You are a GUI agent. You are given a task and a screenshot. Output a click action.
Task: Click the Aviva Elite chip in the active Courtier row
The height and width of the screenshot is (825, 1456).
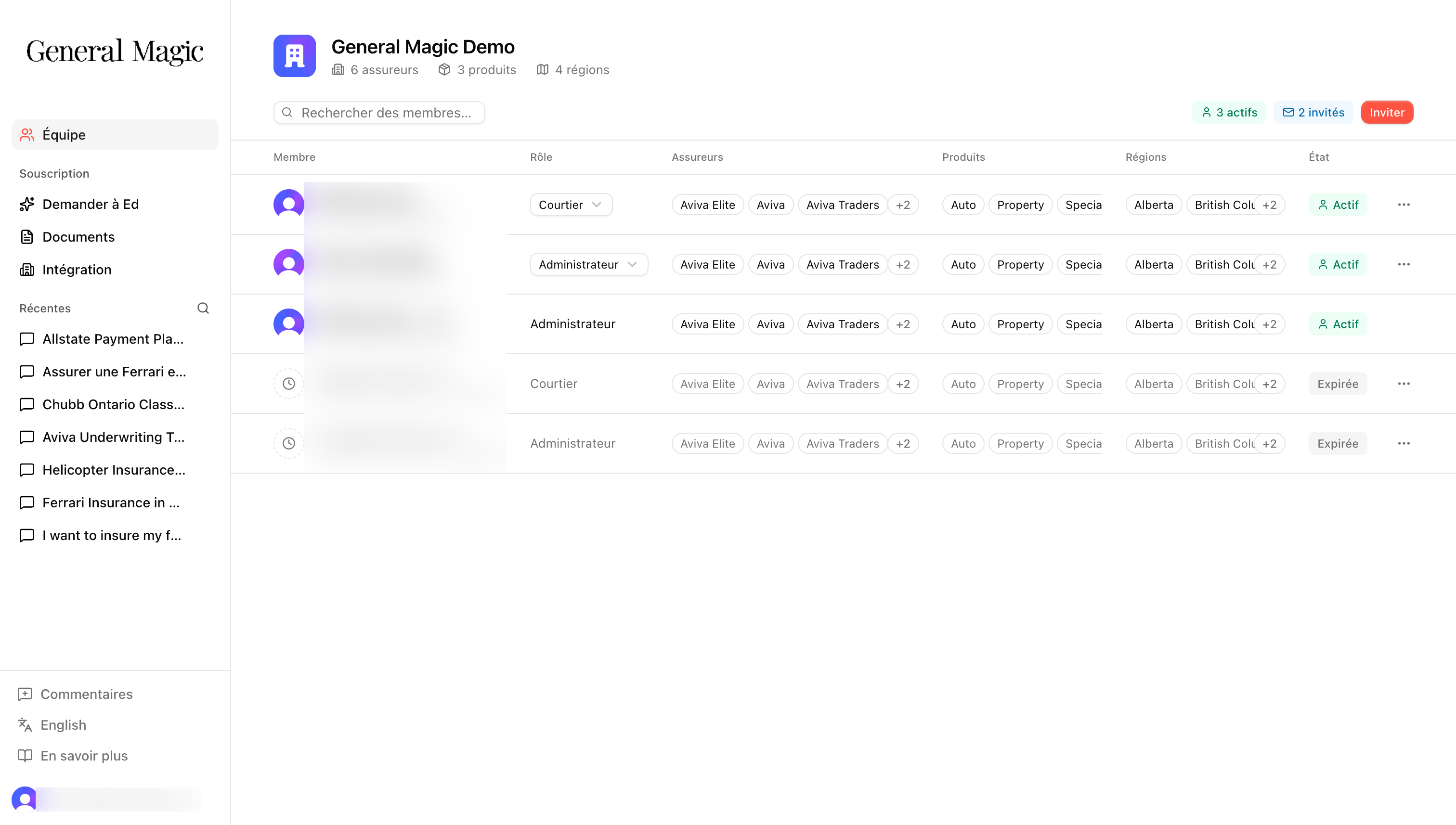click(x=707, y=205)
